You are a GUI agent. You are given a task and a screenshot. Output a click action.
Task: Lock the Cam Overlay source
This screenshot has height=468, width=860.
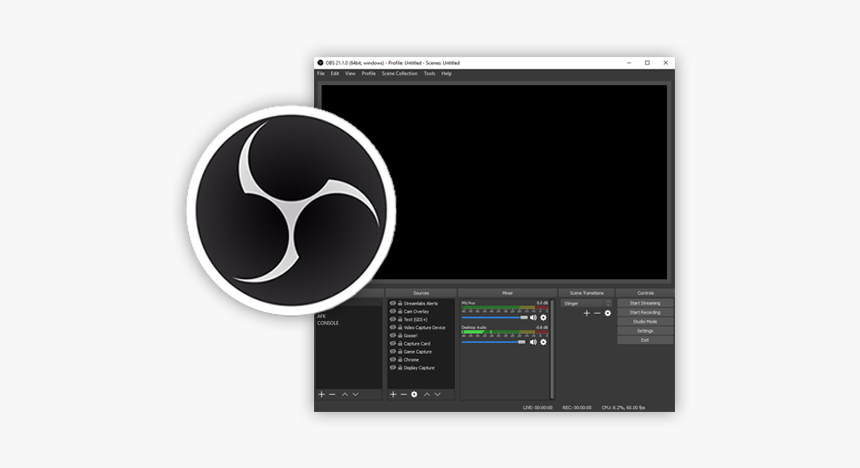coord(400,312)
